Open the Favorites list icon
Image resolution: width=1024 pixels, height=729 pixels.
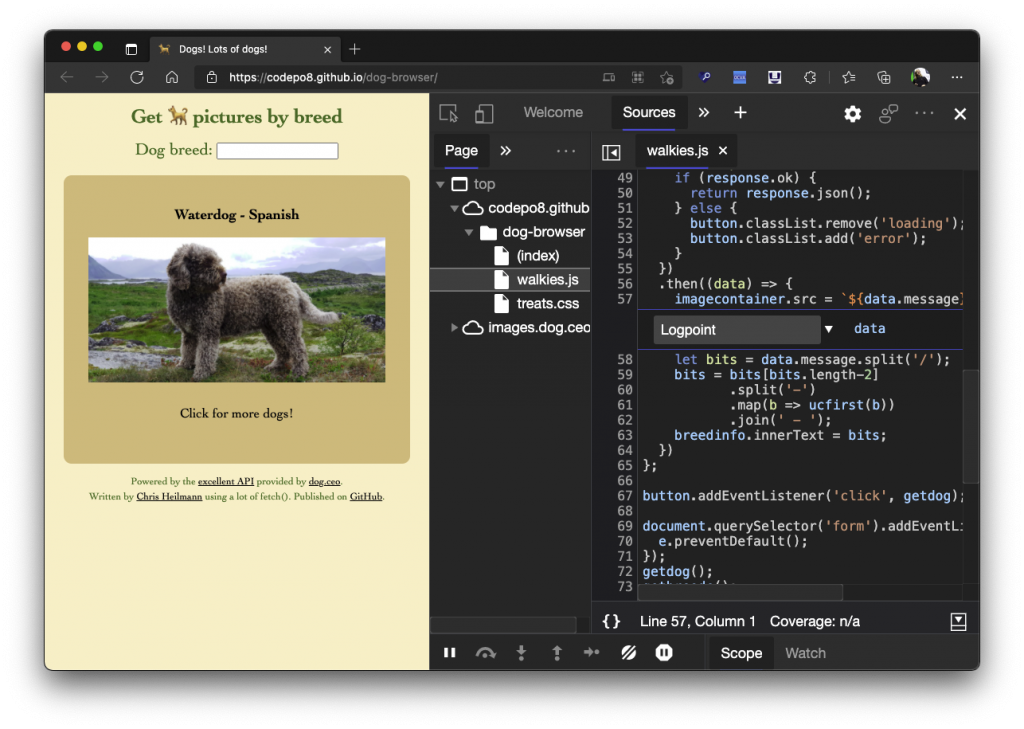click(848, 77)
